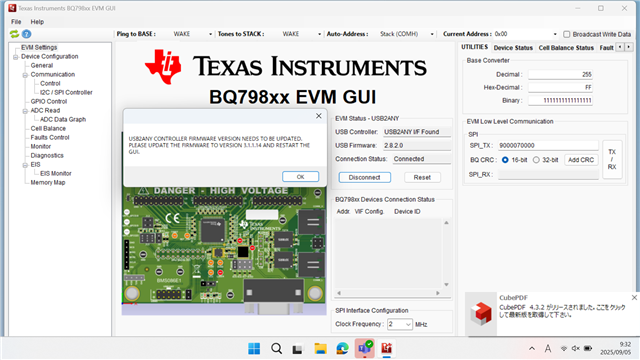Screen dimensions: 640x360
Task: Launch Microsoft Edge from the taskbar
Action: tap(342, 349)
